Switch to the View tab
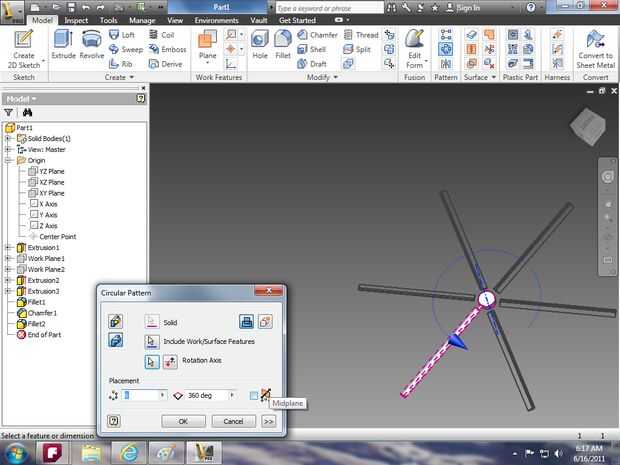 pos(175,20)
